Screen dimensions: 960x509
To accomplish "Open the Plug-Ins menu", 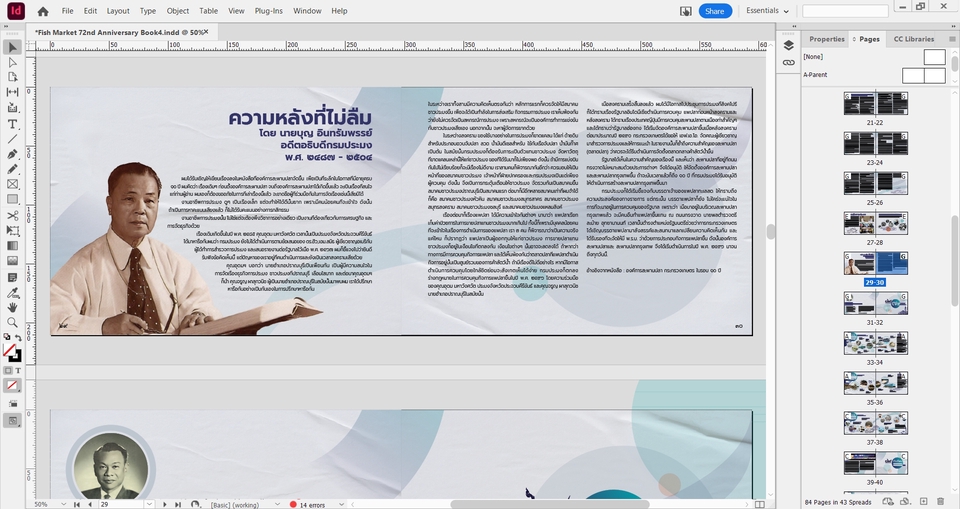I will tap(268, 11).
